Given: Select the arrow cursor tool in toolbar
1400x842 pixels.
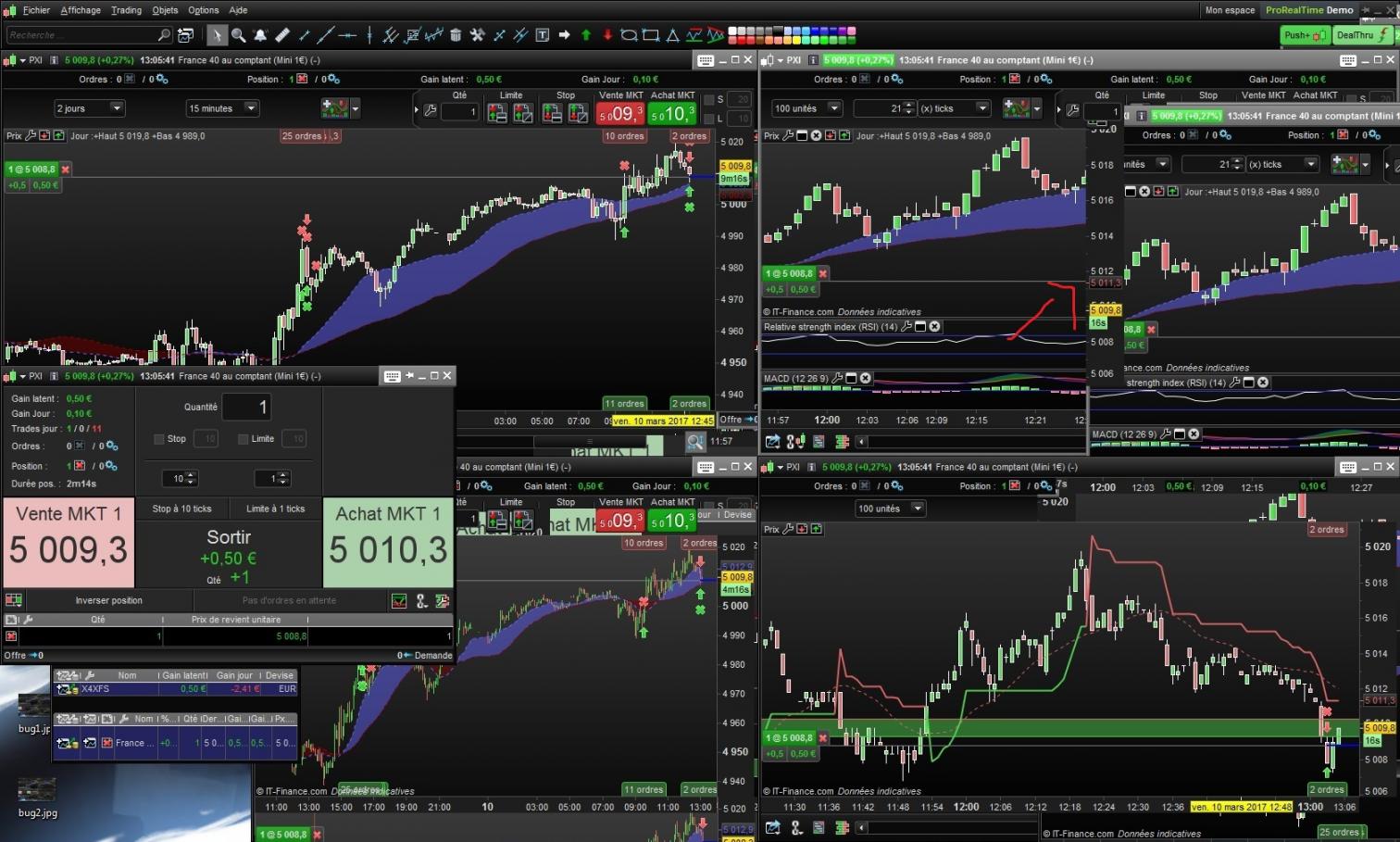Looking at the screenshot, I should [216, 35].
